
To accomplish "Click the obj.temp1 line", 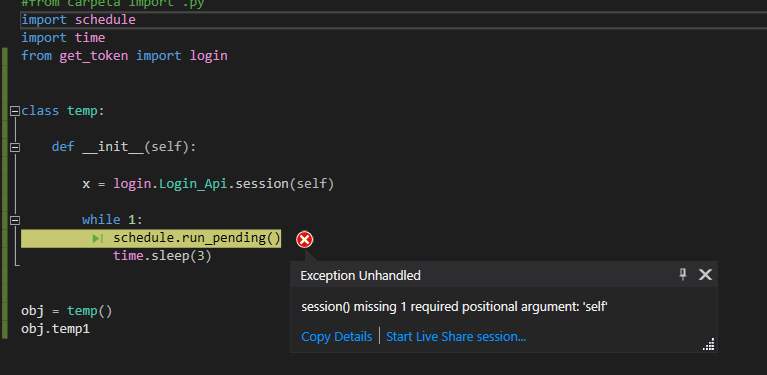I will [x=55, y=329].
